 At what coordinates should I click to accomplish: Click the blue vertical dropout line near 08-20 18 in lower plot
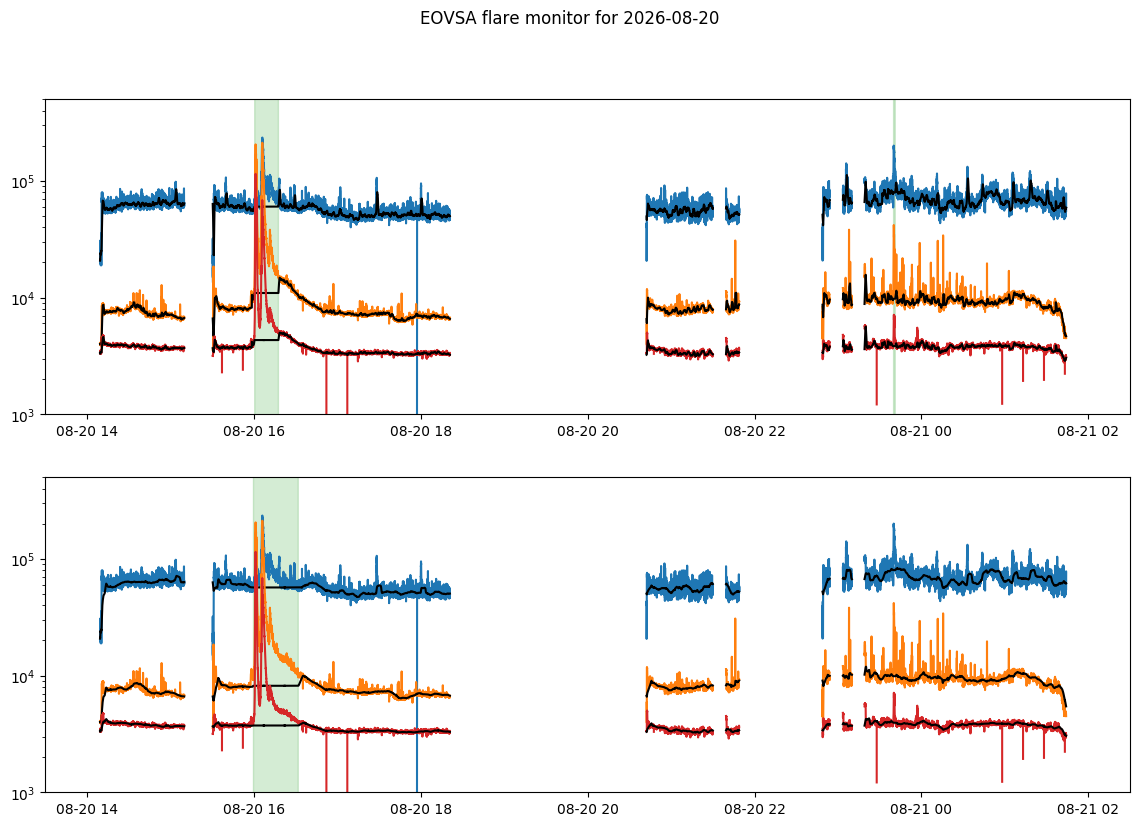[417, 693]
